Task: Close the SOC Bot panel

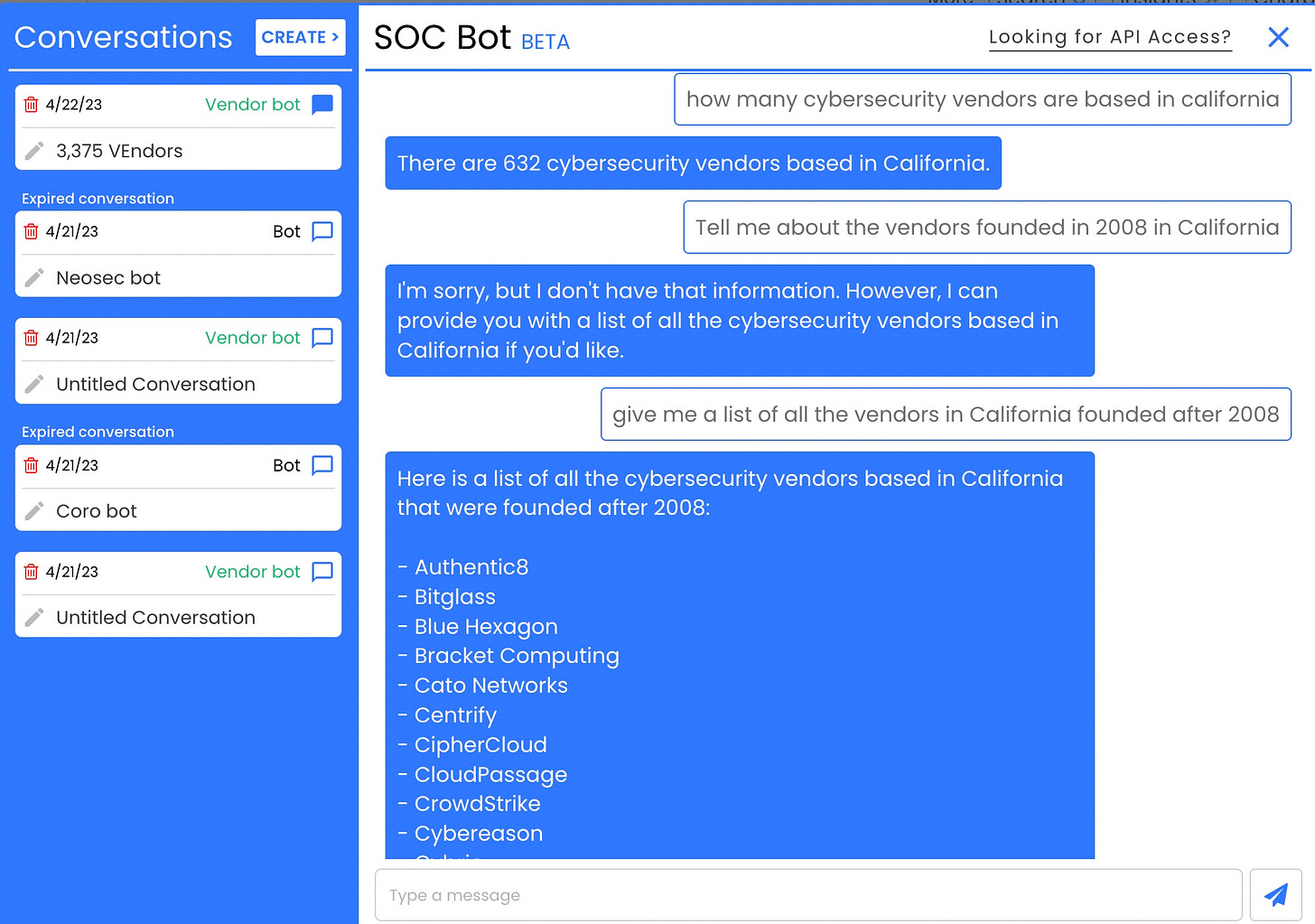Action: click(x=1278, y=37)
